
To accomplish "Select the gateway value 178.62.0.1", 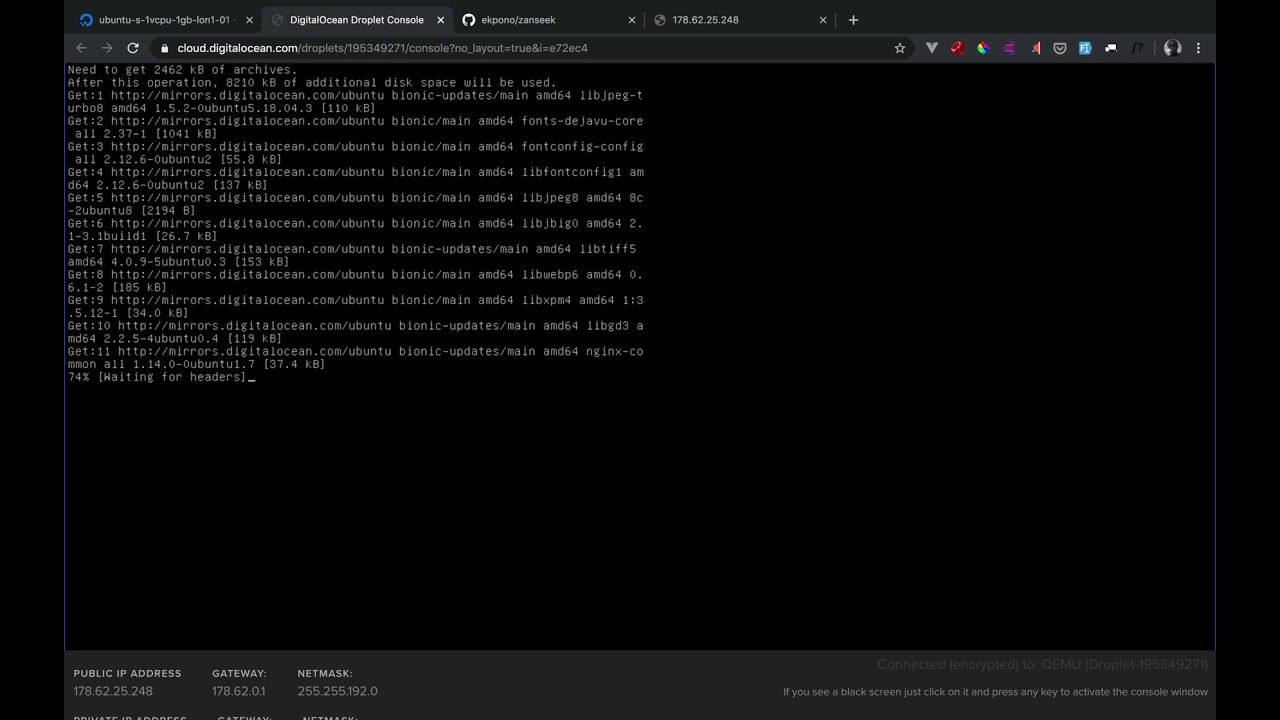I will [239, 691].
